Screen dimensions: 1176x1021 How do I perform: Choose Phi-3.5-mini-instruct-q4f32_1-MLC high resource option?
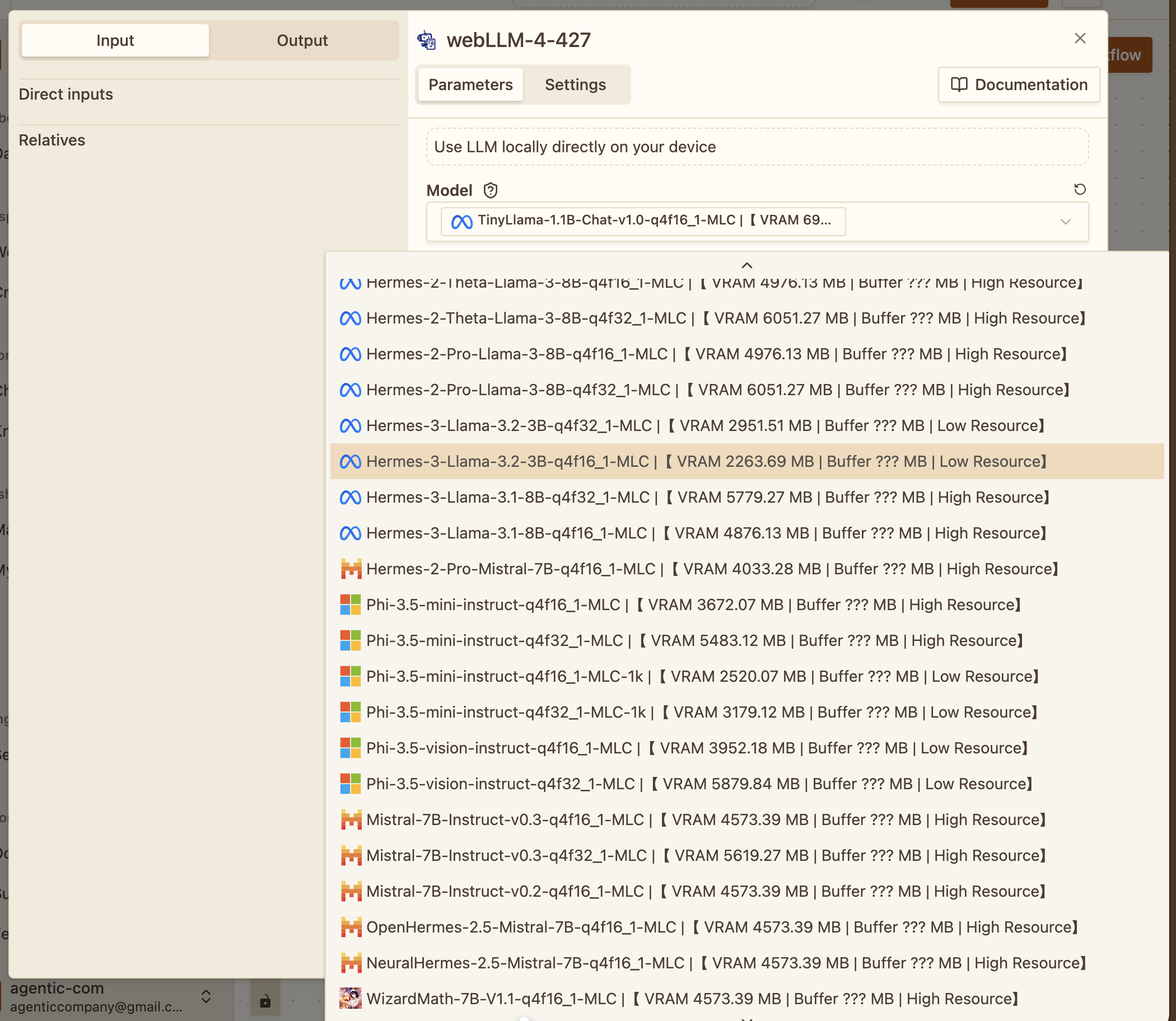[x=746, y=640]
